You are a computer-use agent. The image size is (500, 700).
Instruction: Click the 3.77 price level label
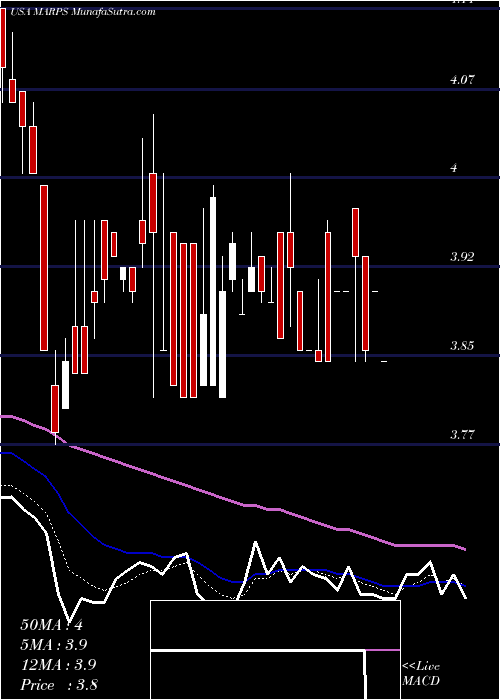pyautogui.click(x=462, y=434)
